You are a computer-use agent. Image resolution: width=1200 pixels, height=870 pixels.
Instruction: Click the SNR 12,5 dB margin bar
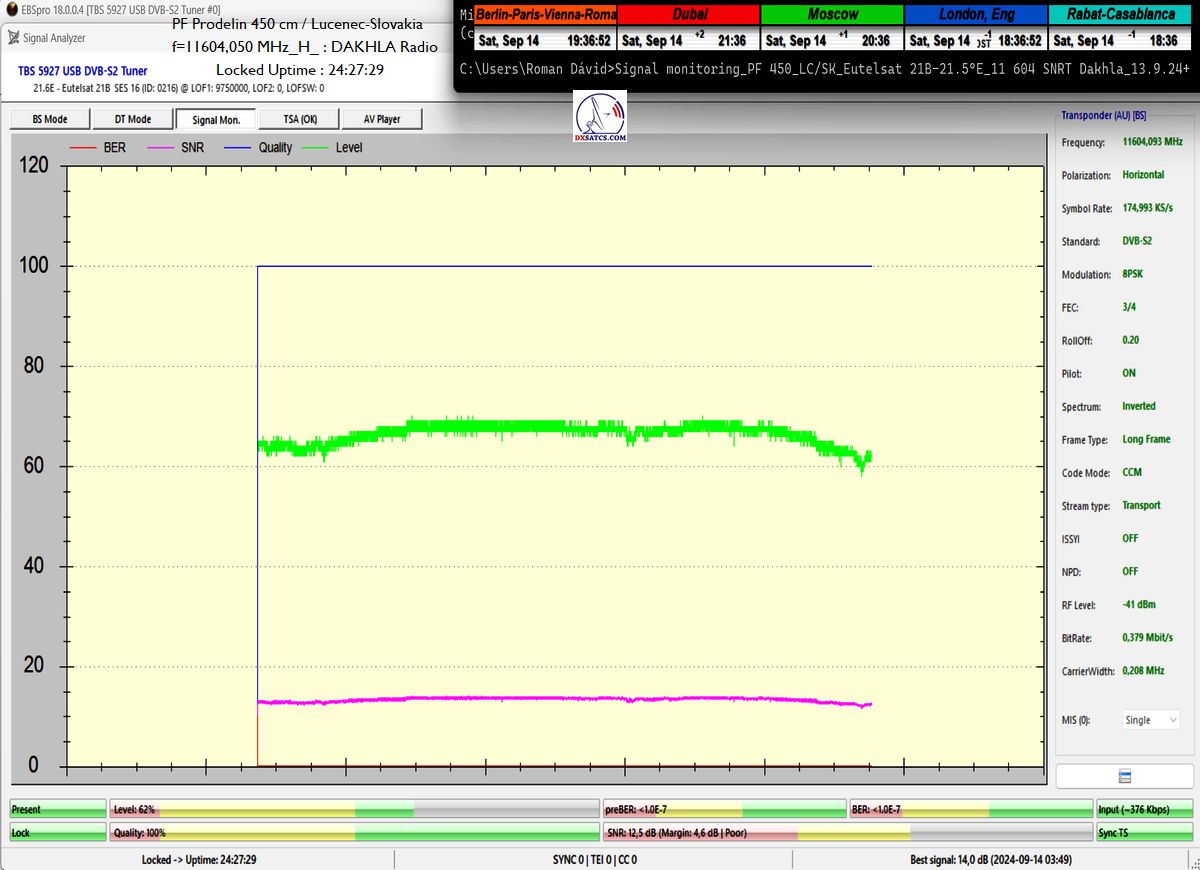coord(846,832)
